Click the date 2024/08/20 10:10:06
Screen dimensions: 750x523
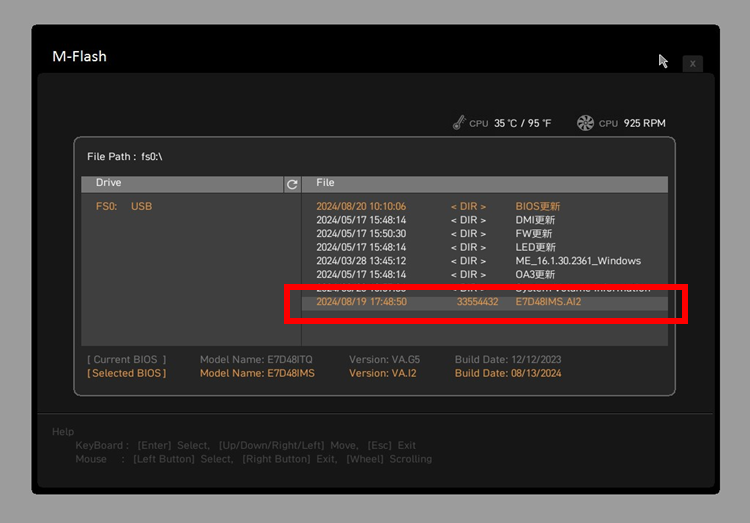[361, 206]
